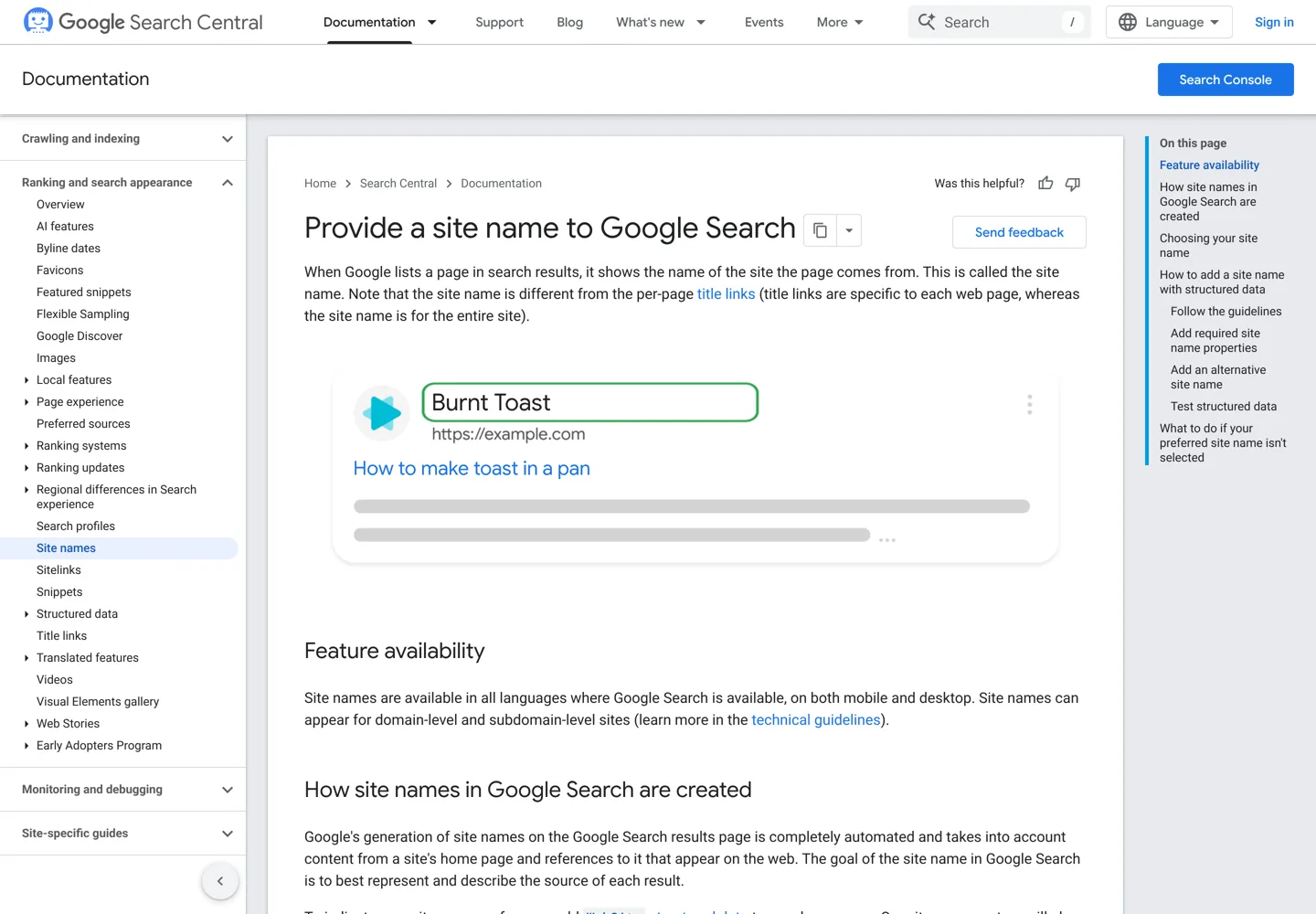Open the Blog tab
This screenshot has height=914, width=1316.
click(x=569, y=22)
